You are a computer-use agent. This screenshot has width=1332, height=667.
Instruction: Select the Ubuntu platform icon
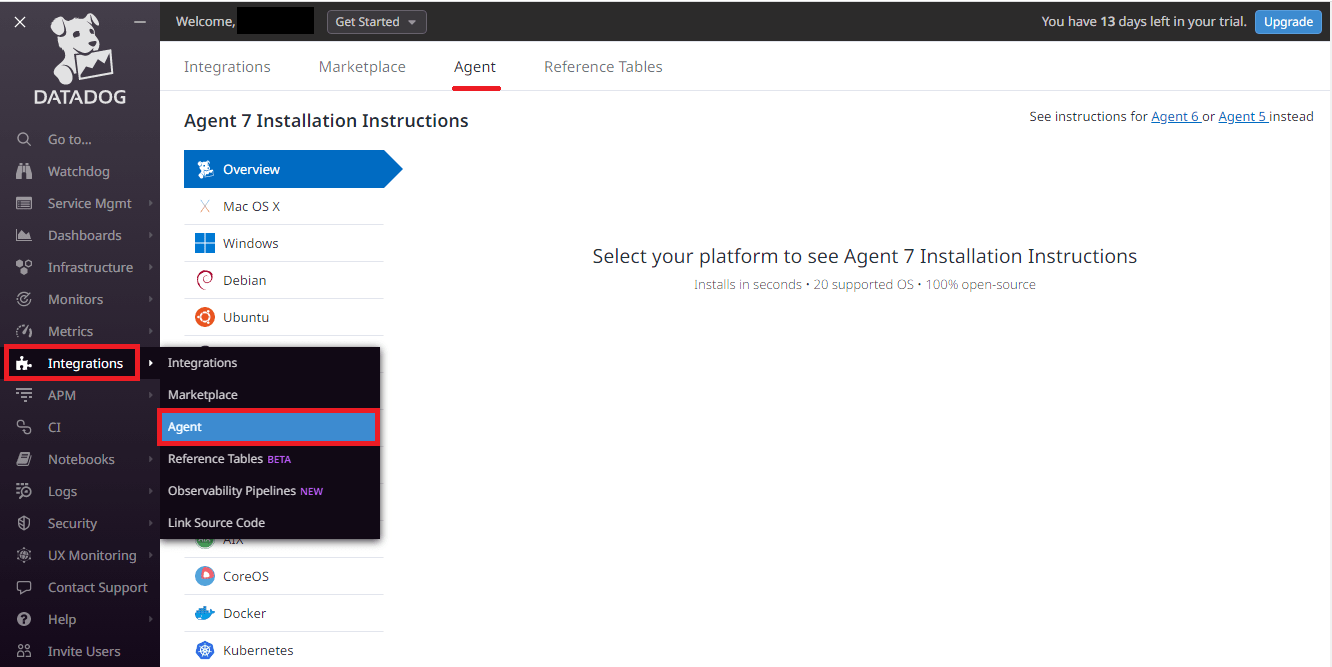(205, 317)
